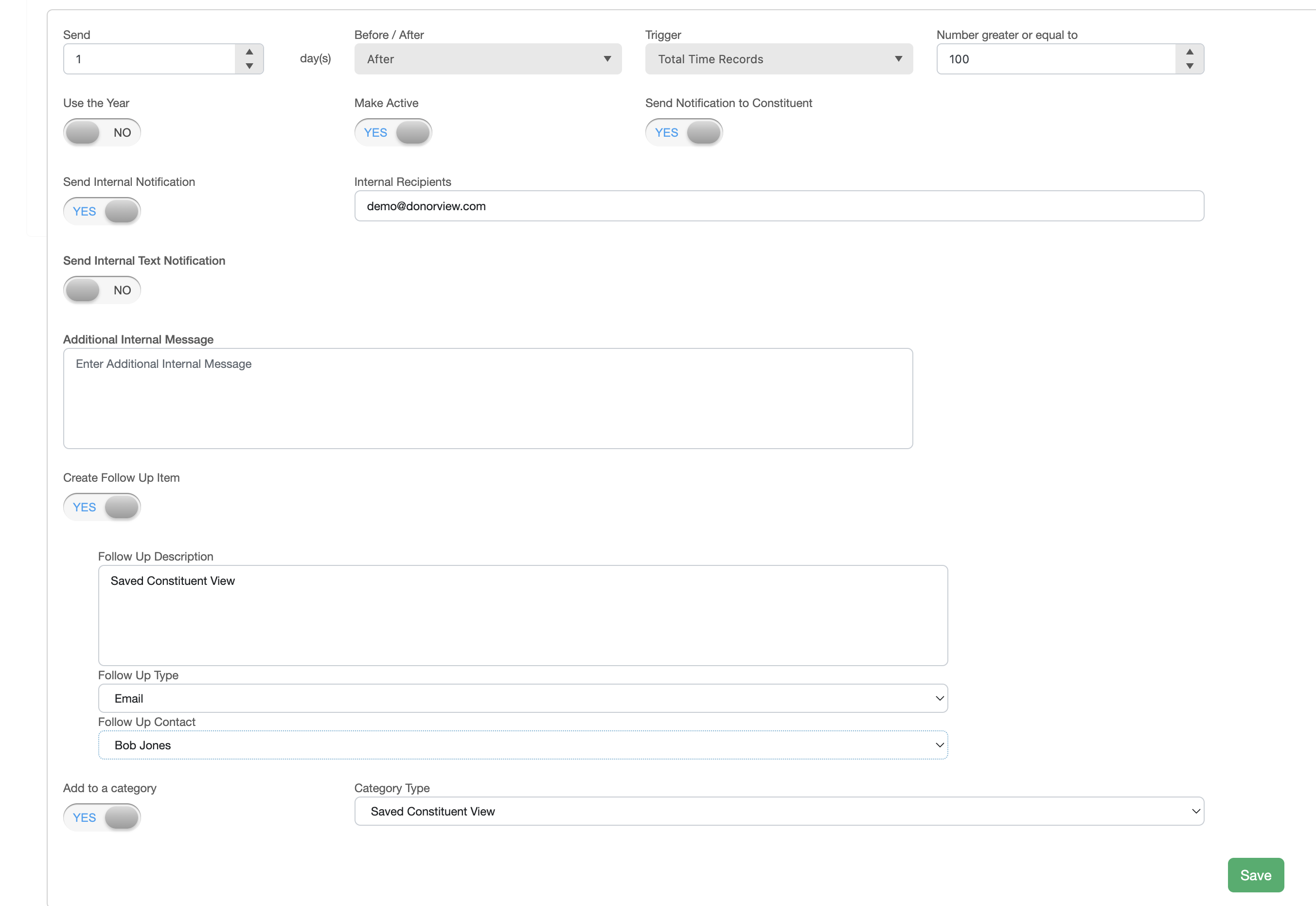Toggle the Use the Year switch
This screenshot has width=1316, height=906.
coord(102,132)
